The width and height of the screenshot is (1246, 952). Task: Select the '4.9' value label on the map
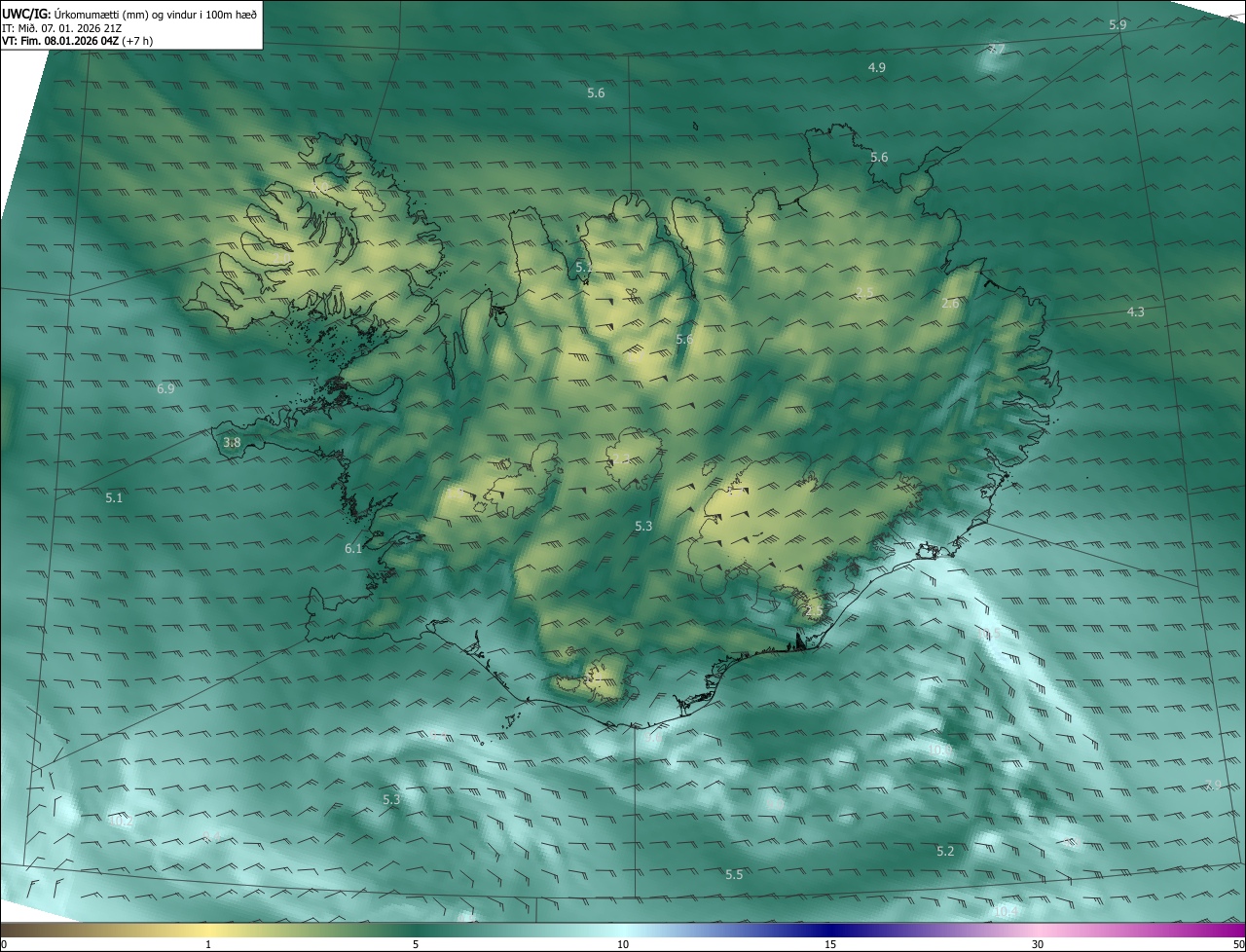tap(877, 67)
